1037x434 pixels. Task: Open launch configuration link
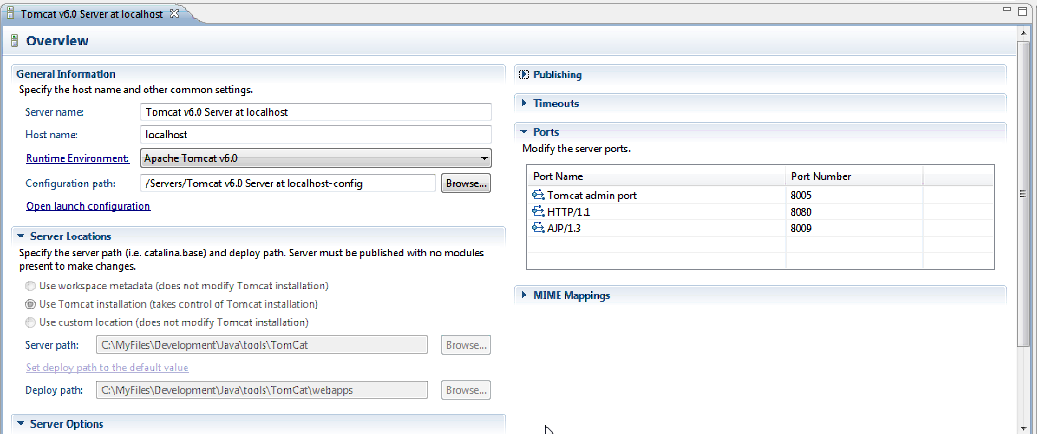(88, 206)
